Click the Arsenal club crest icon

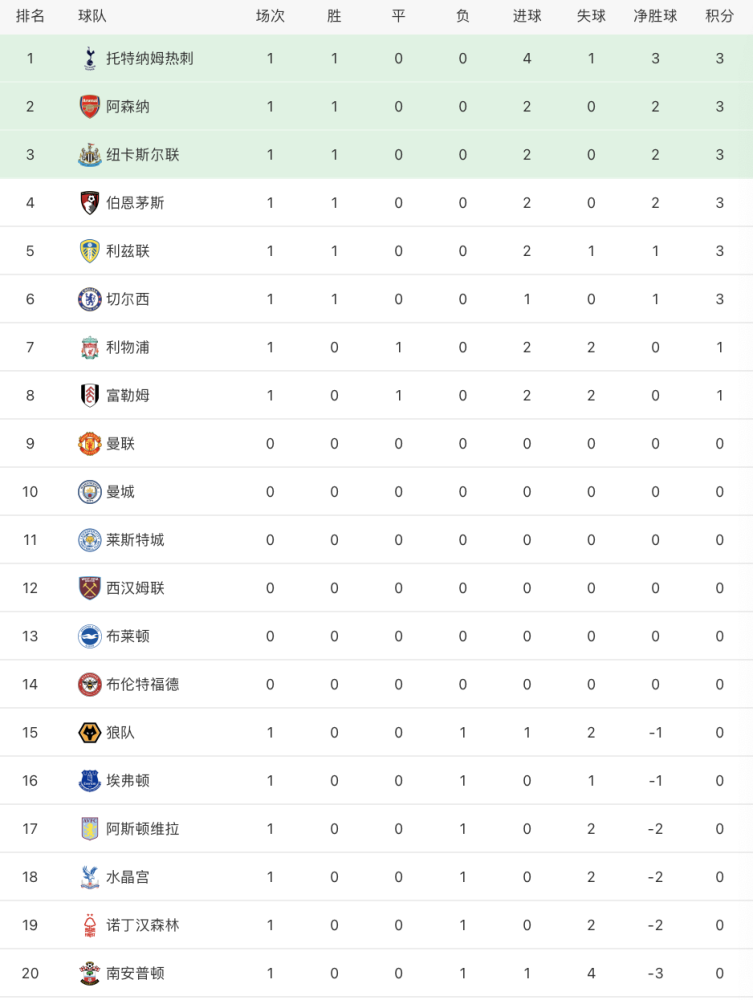pos(90,106)
